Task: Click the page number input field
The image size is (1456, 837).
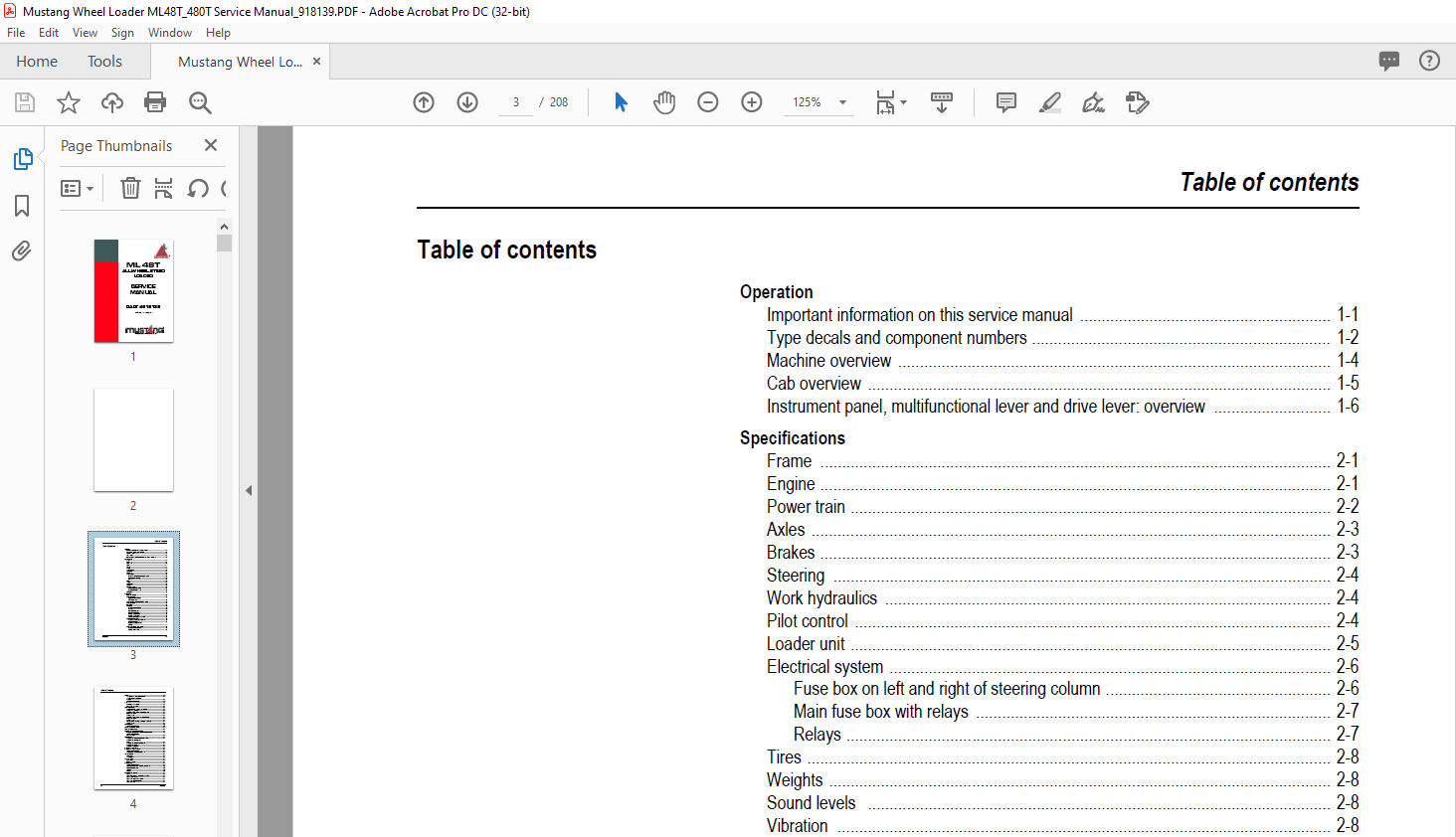Action: [x=516, y=102]
